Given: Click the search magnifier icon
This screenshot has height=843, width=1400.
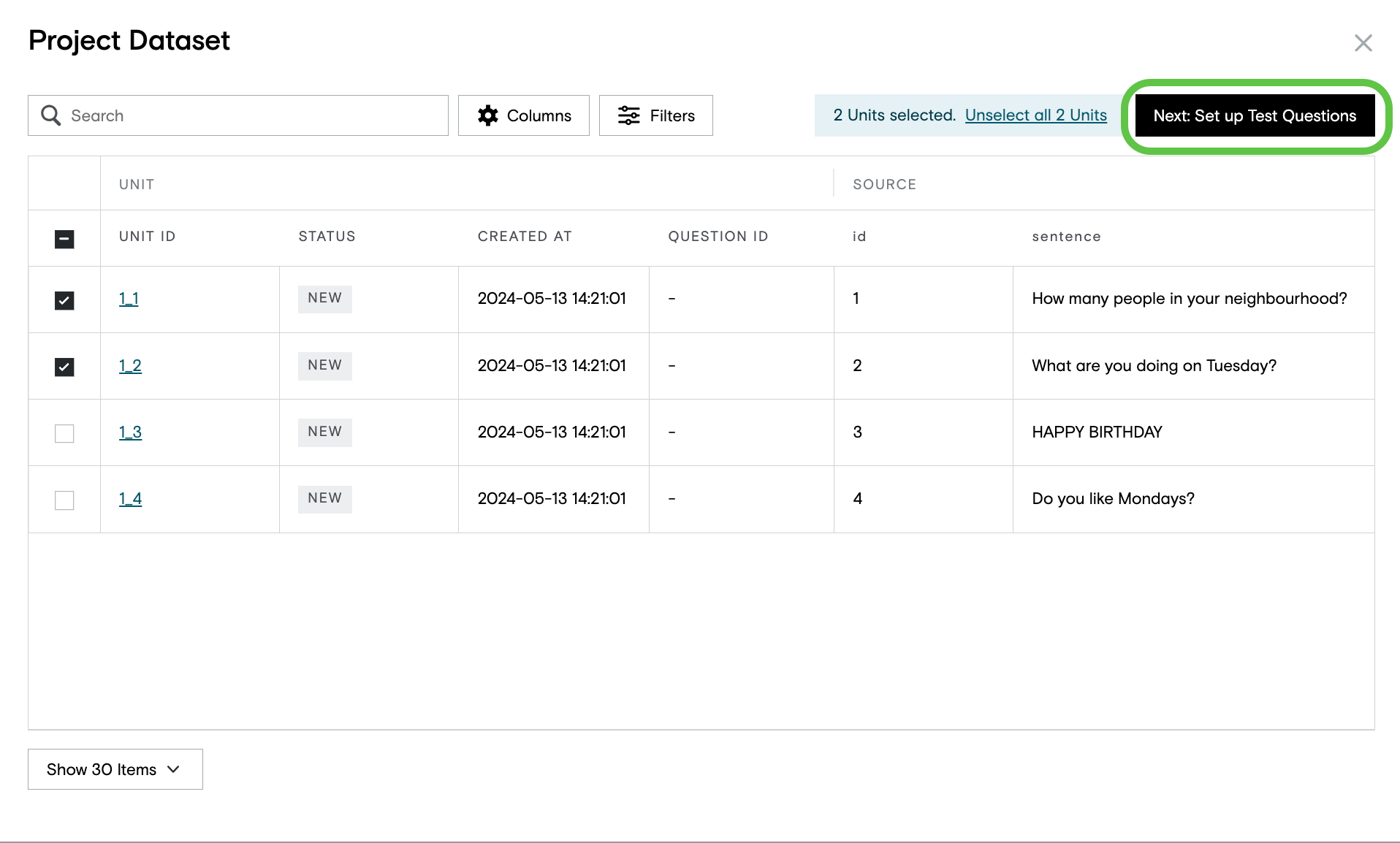Looking at the screenshot, I should point(50,115).
